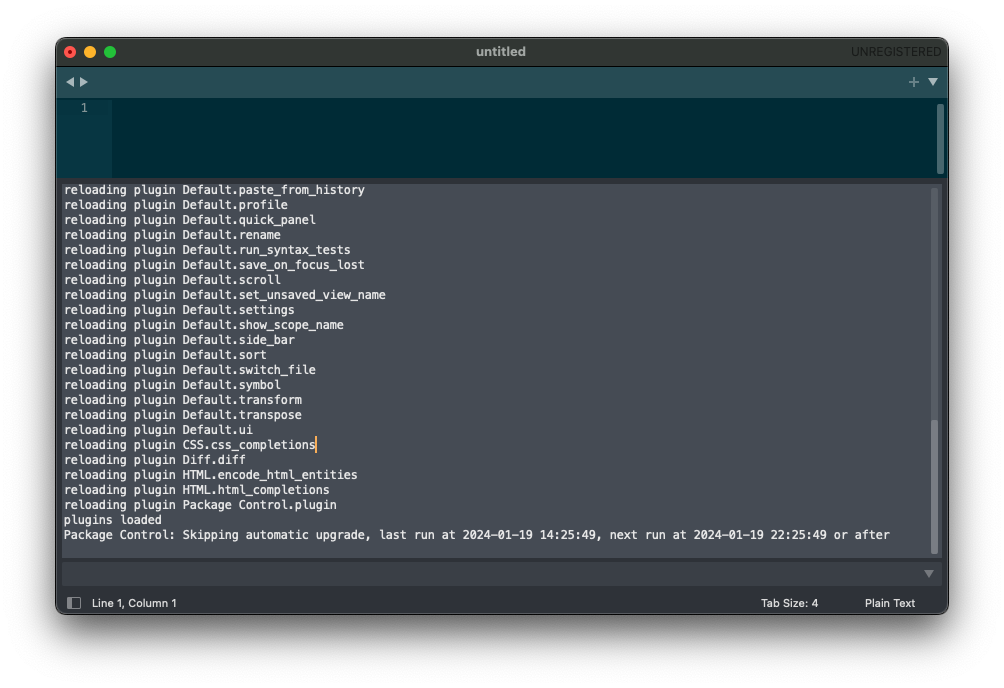Change syntax via Plain Text selector

click(889, 603)
